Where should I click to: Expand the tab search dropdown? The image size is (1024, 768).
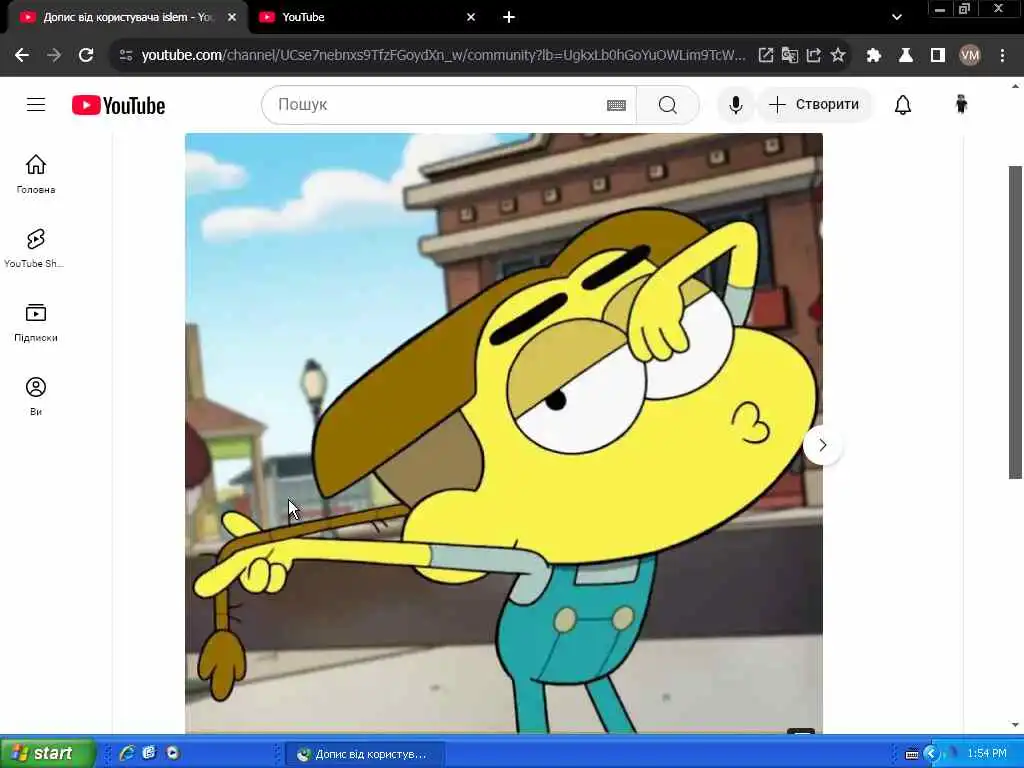[897, 18]
